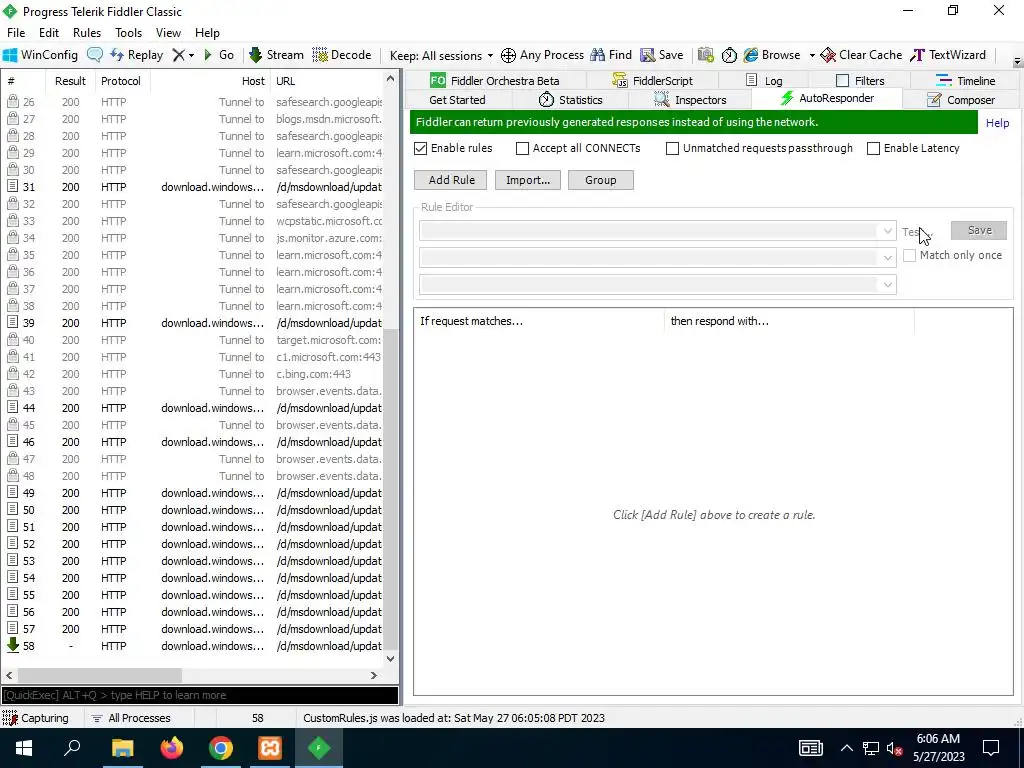The width and height of the screenshot is (1024, 768).
Task: Open the TextWizard tool
Action: [948, 55]
